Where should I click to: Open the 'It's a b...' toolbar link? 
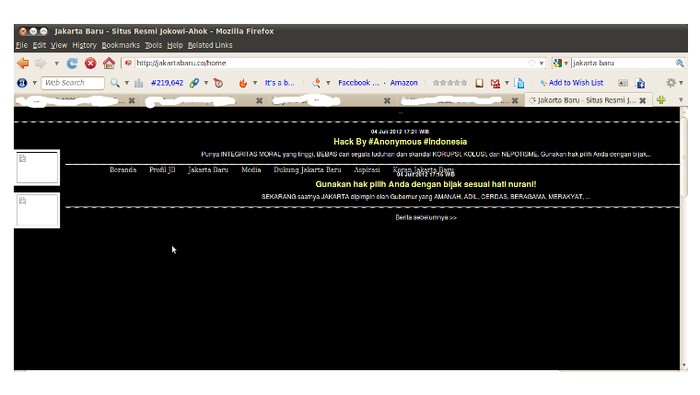tap(279, 83)
